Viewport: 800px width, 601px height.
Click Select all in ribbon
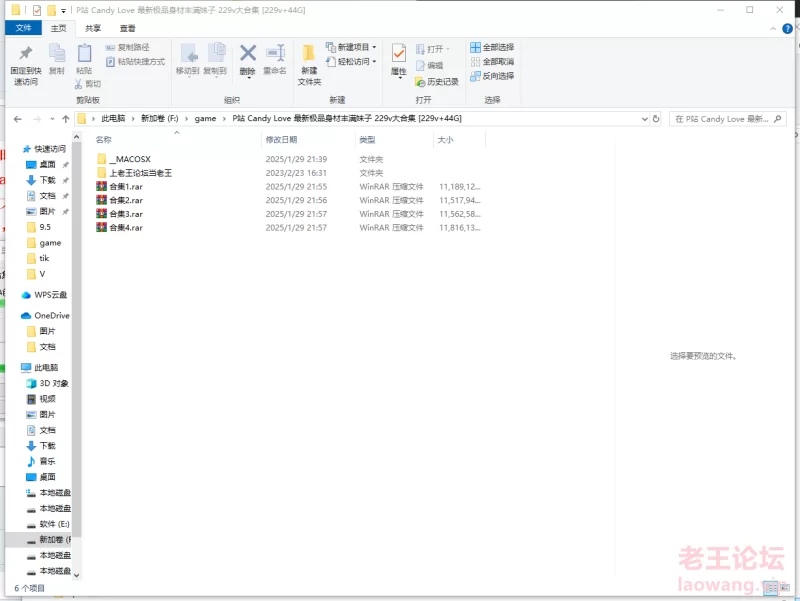pos(492,47)
